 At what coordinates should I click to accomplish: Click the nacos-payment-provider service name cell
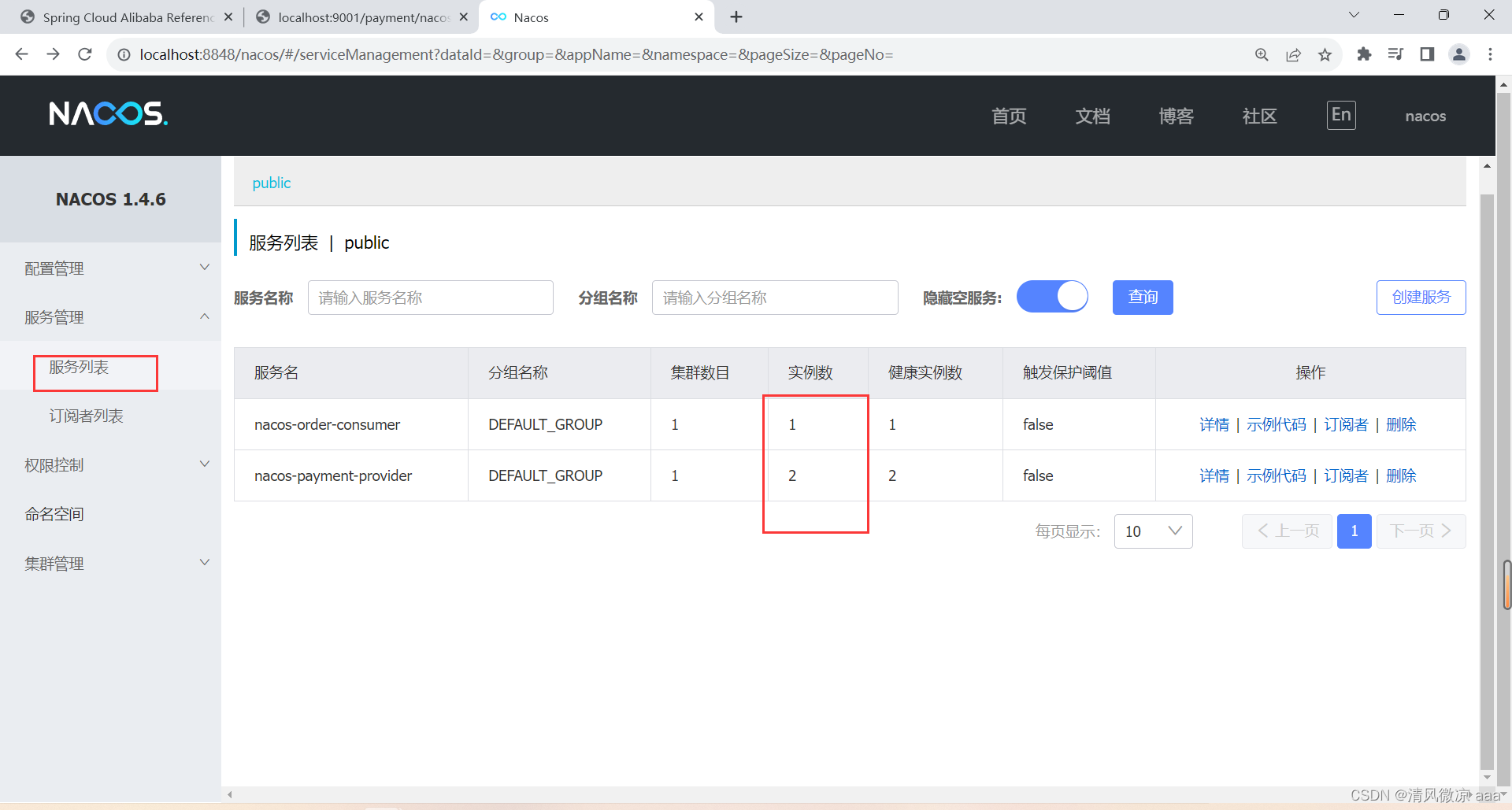point(351,475)
